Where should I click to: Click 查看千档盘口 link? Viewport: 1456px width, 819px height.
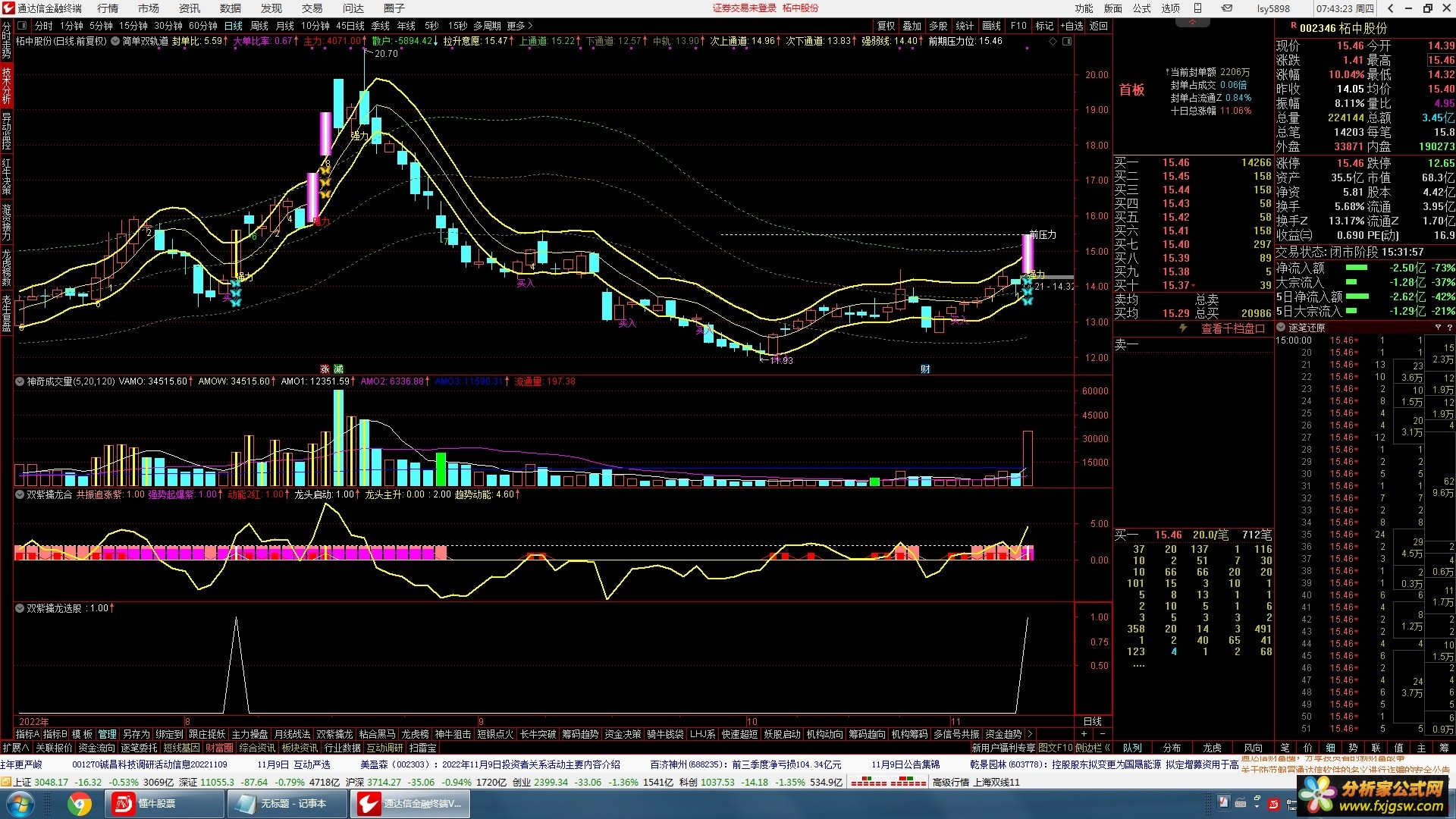(1233, 328)
